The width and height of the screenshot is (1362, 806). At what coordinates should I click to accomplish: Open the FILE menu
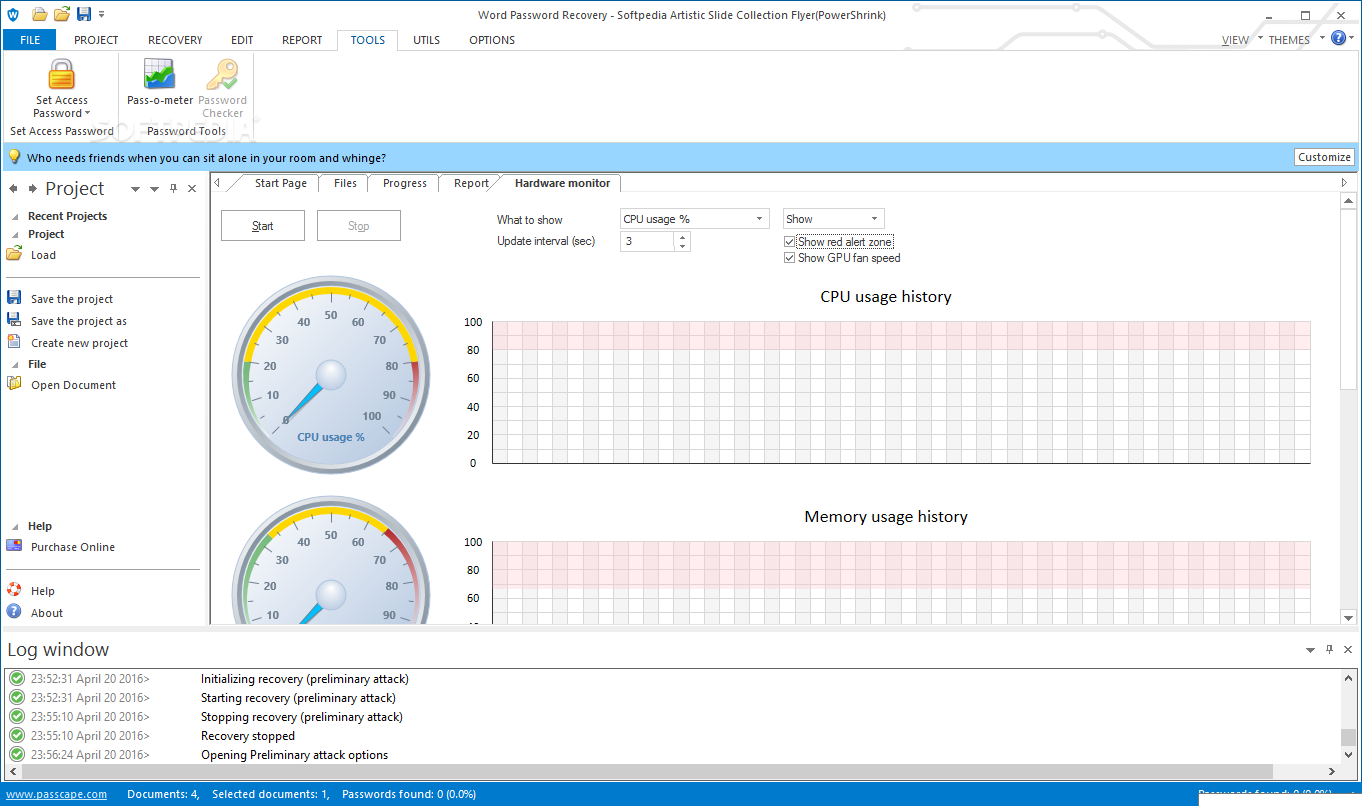[30, 40]
